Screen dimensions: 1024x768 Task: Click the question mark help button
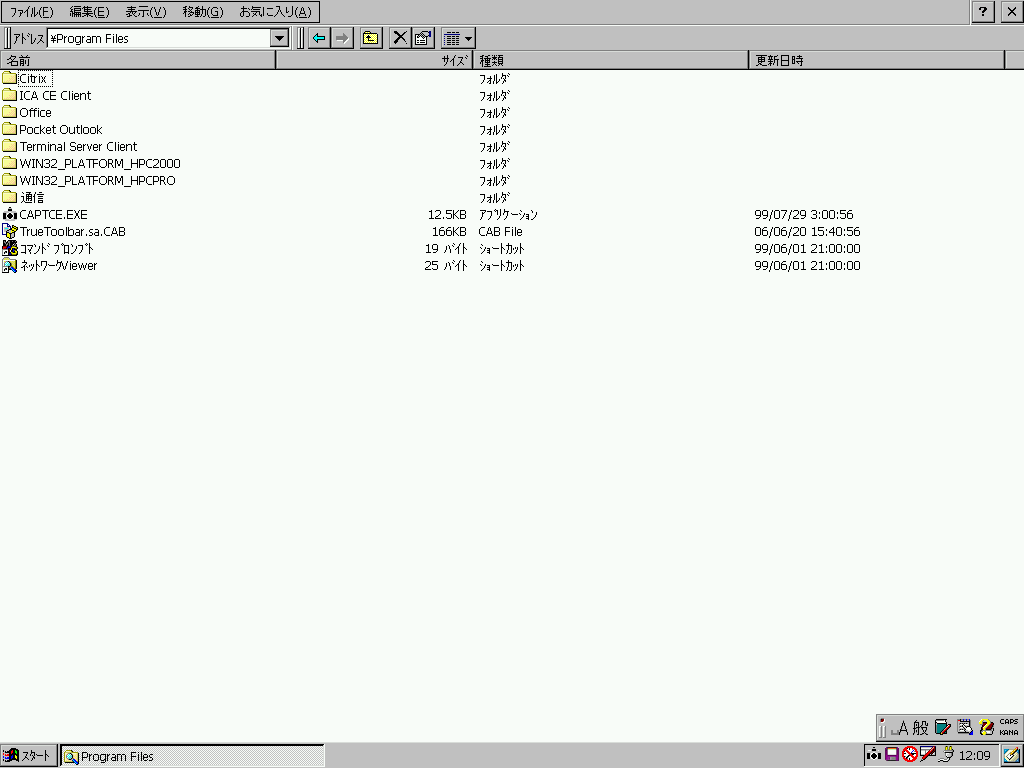click(x=983, y=12)
